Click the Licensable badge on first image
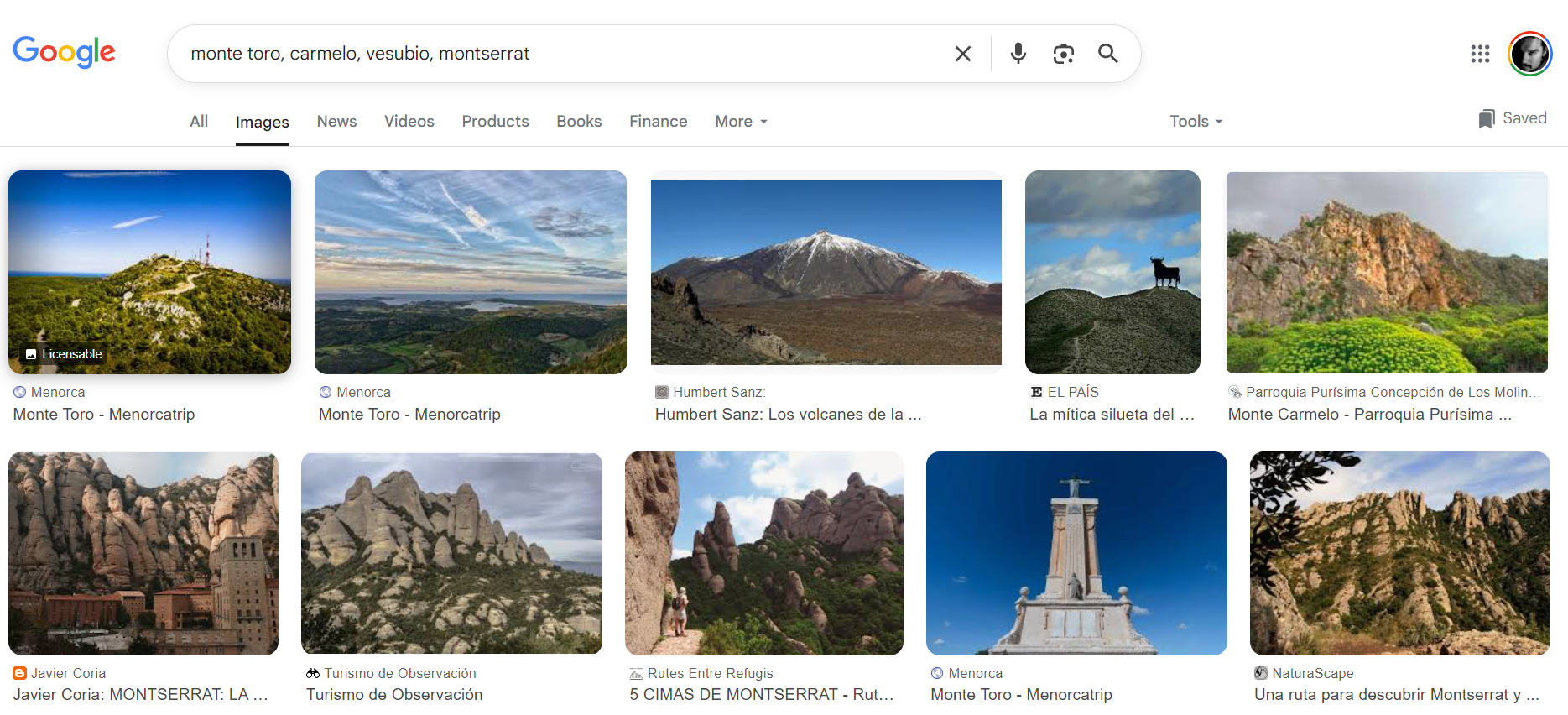The image size is (1568, 715). point(64,354)
